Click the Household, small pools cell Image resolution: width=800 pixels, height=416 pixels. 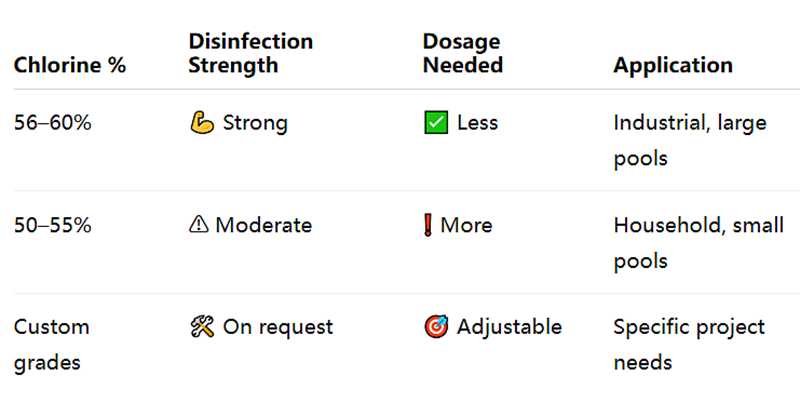pos(698,243)
